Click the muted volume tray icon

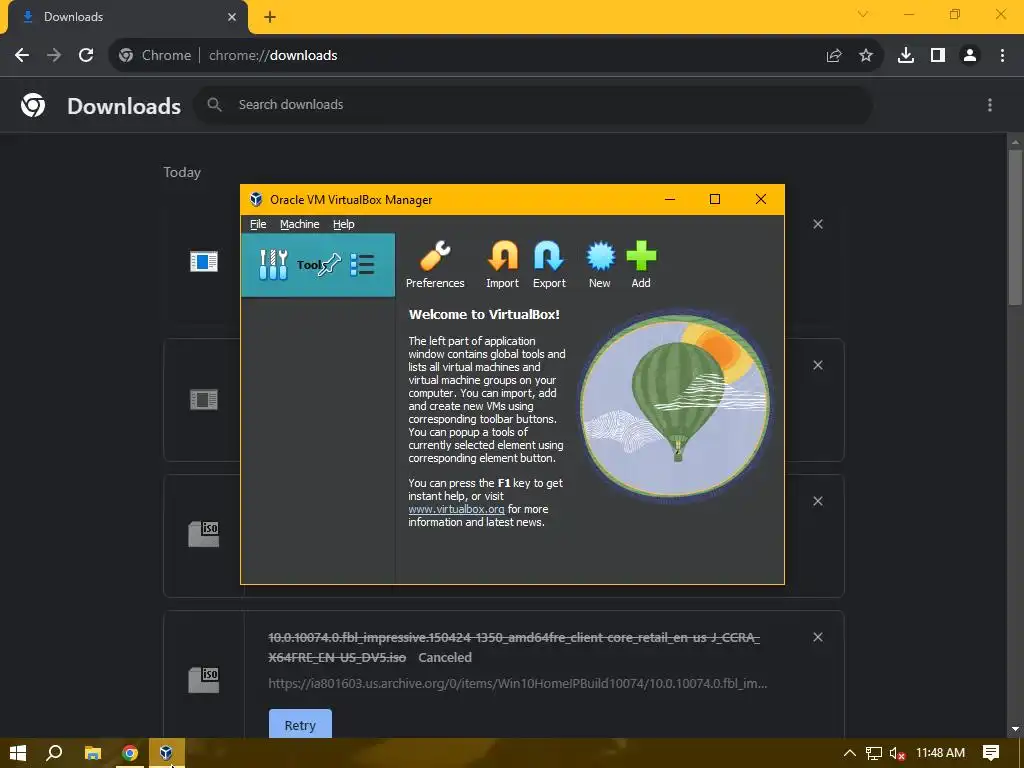897,754
